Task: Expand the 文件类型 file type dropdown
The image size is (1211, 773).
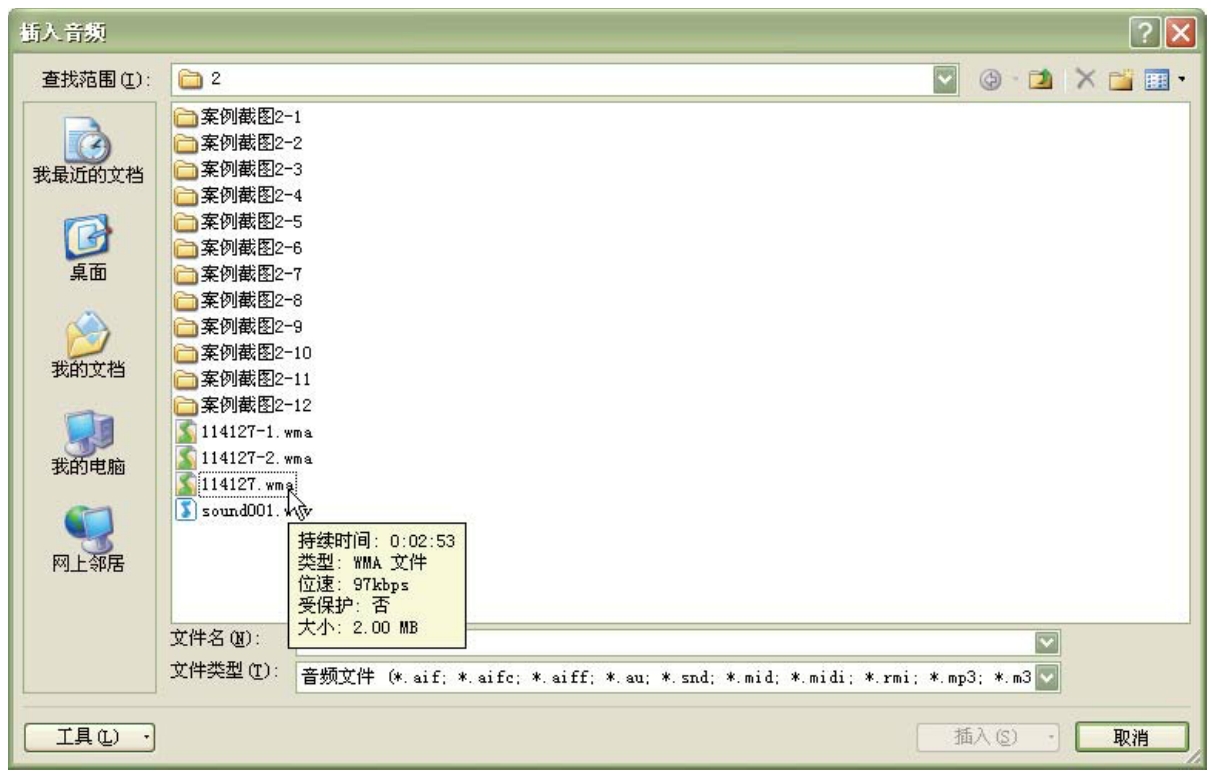Action: point(1048,678)
